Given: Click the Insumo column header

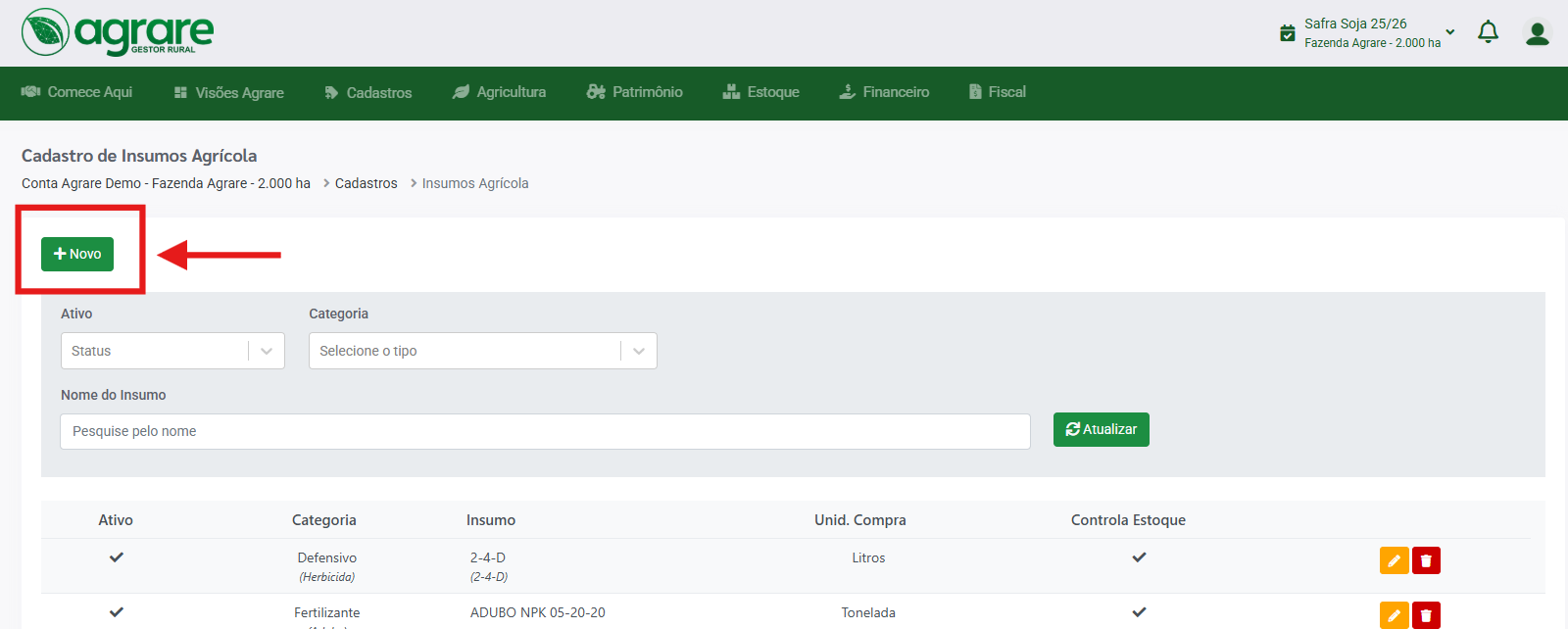Looking at the screenshot, I should pos(491,520).
